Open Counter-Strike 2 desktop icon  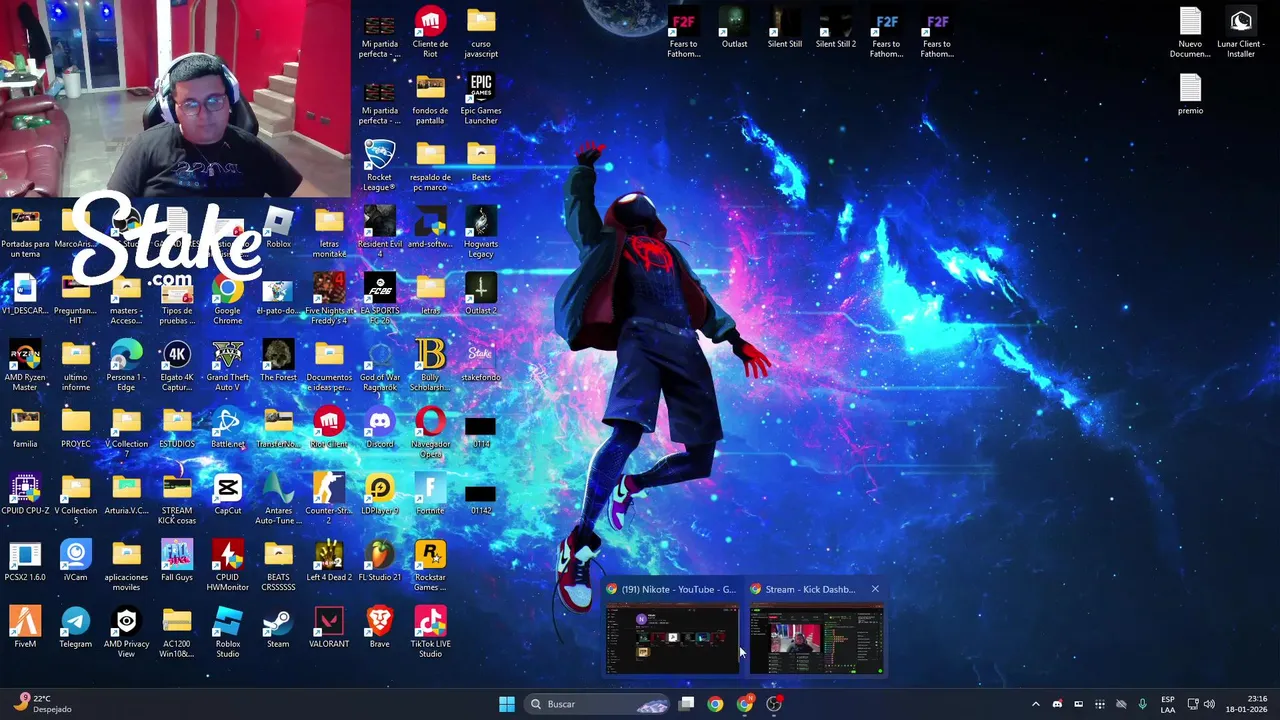click(x=329, y=499)
